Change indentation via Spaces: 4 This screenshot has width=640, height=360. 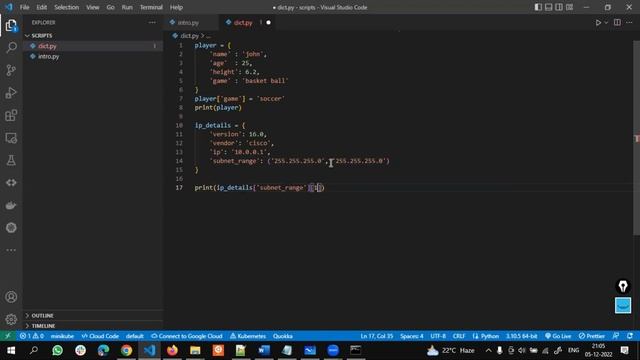[x=411, y=336]
